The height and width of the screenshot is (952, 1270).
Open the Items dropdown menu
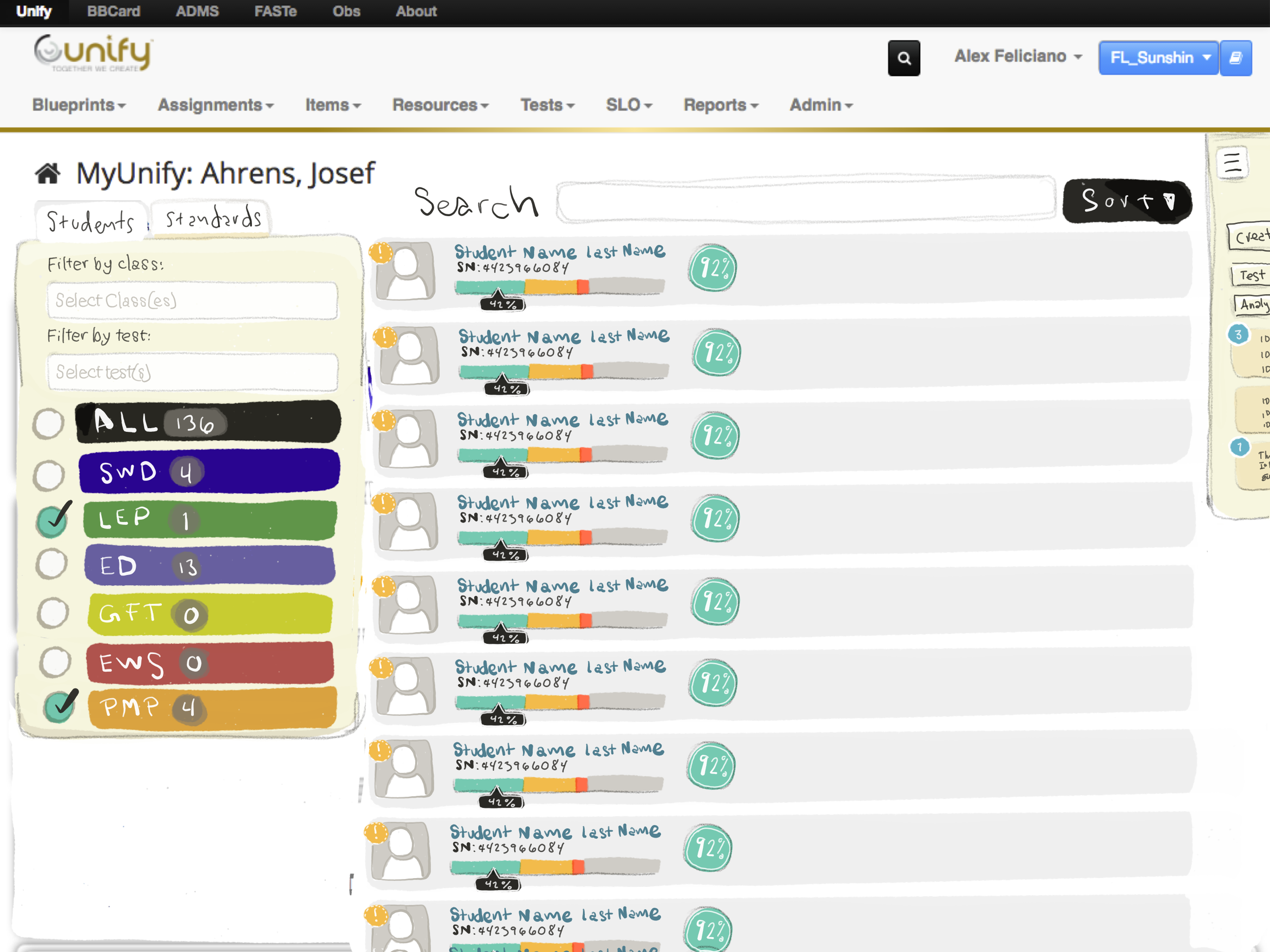tap(333, 105)
